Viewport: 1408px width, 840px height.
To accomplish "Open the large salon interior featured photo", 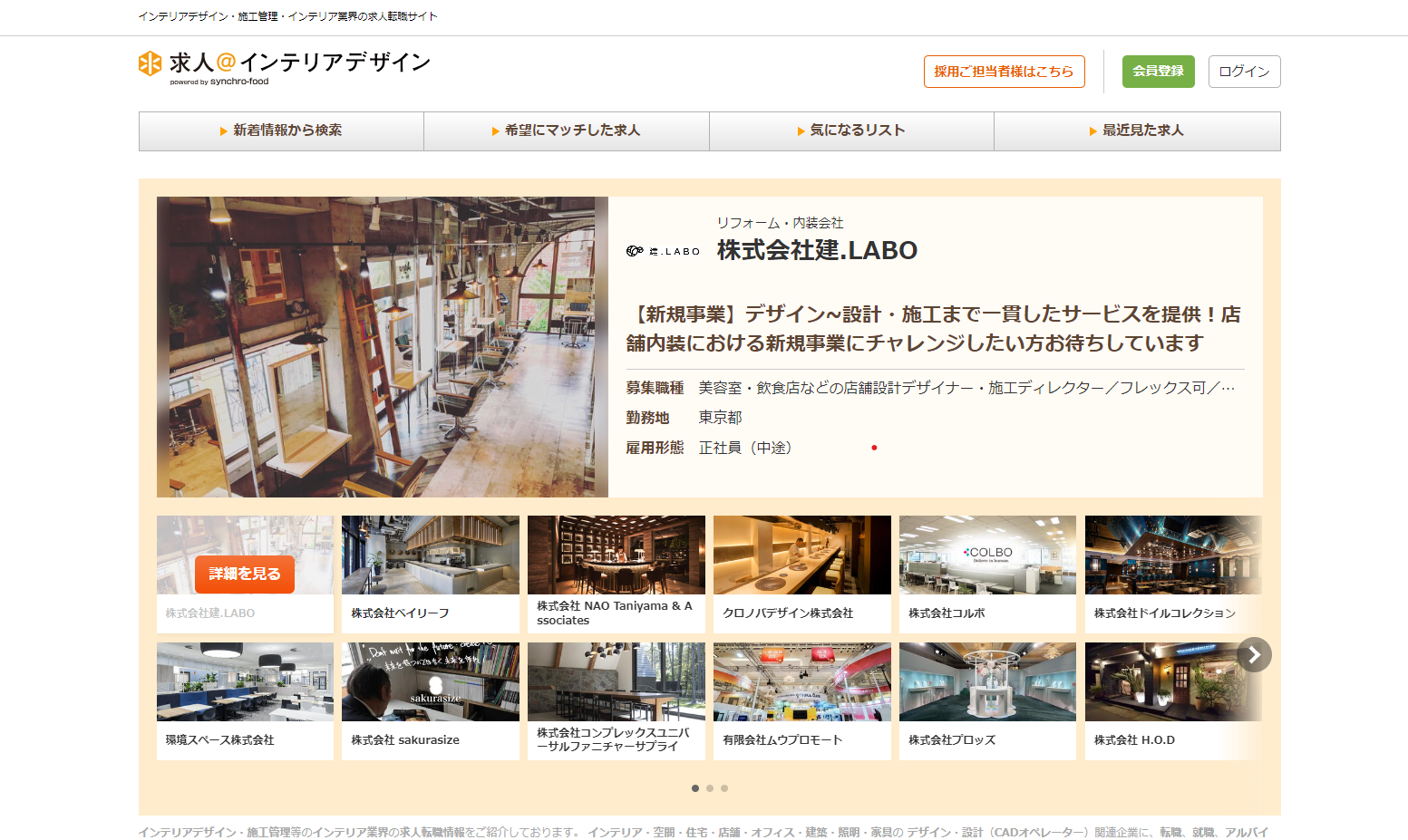I will (383, 347).
